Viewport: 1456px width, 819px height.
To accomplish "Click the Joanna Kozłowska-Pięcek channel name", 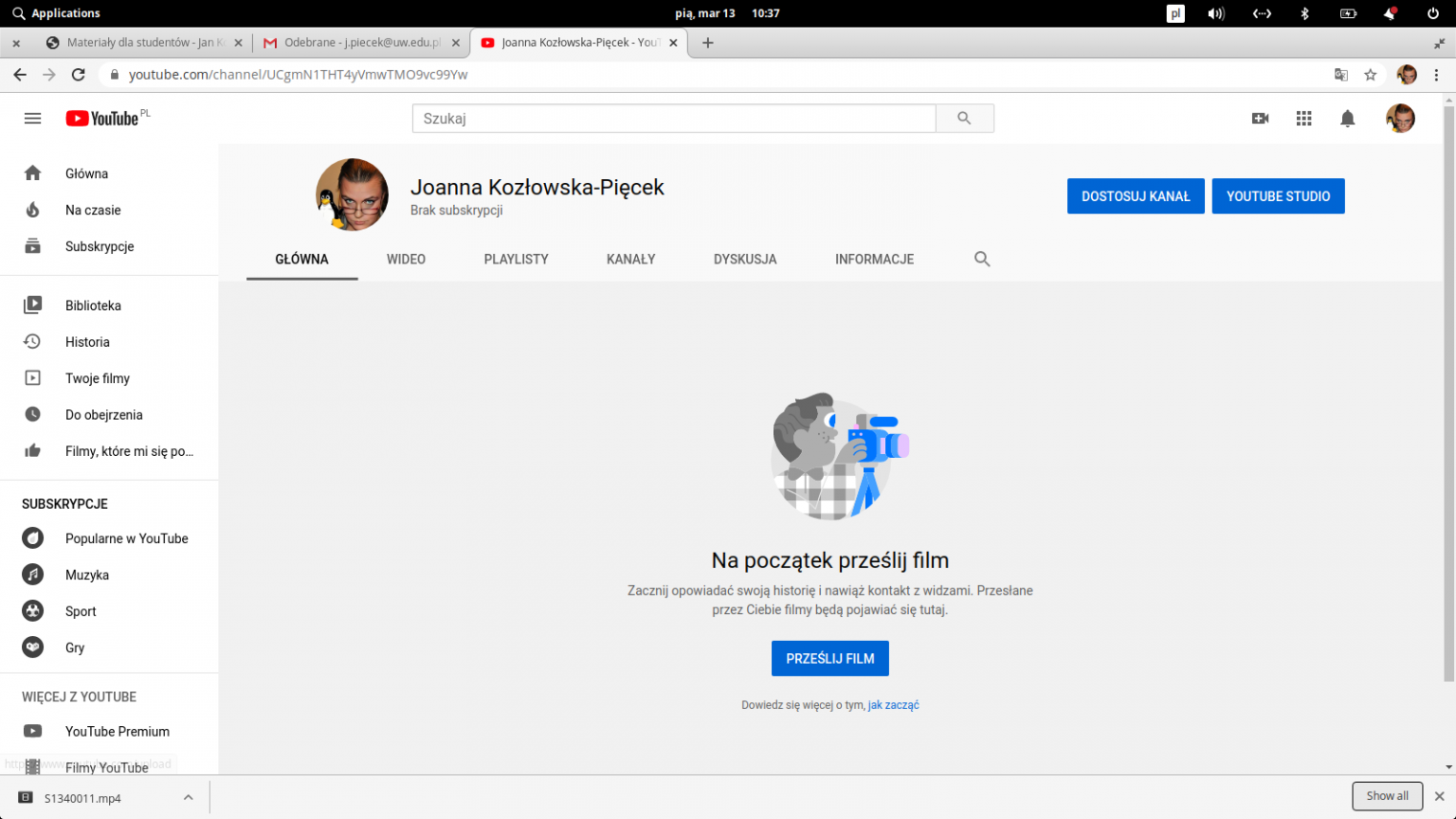I will [x=537, y=187].
